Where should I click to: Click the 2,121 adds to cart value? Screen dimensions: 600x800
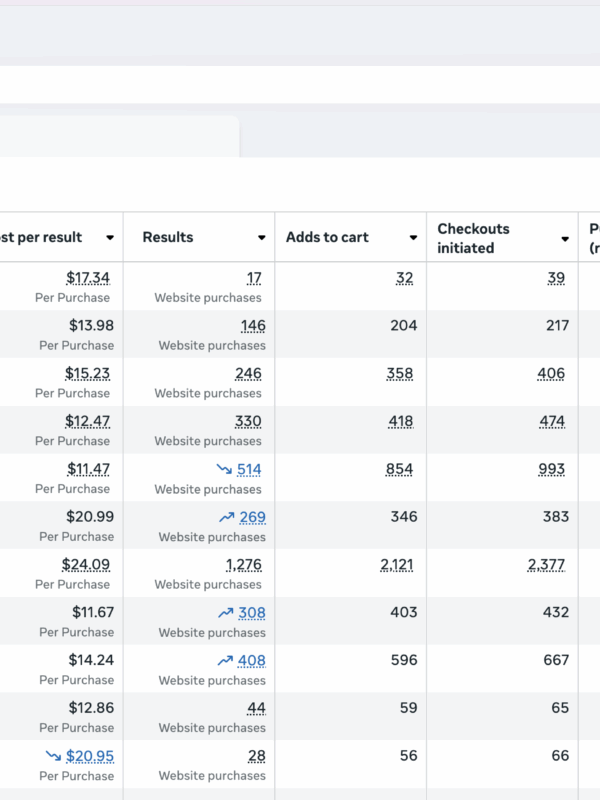pos(397,565)
